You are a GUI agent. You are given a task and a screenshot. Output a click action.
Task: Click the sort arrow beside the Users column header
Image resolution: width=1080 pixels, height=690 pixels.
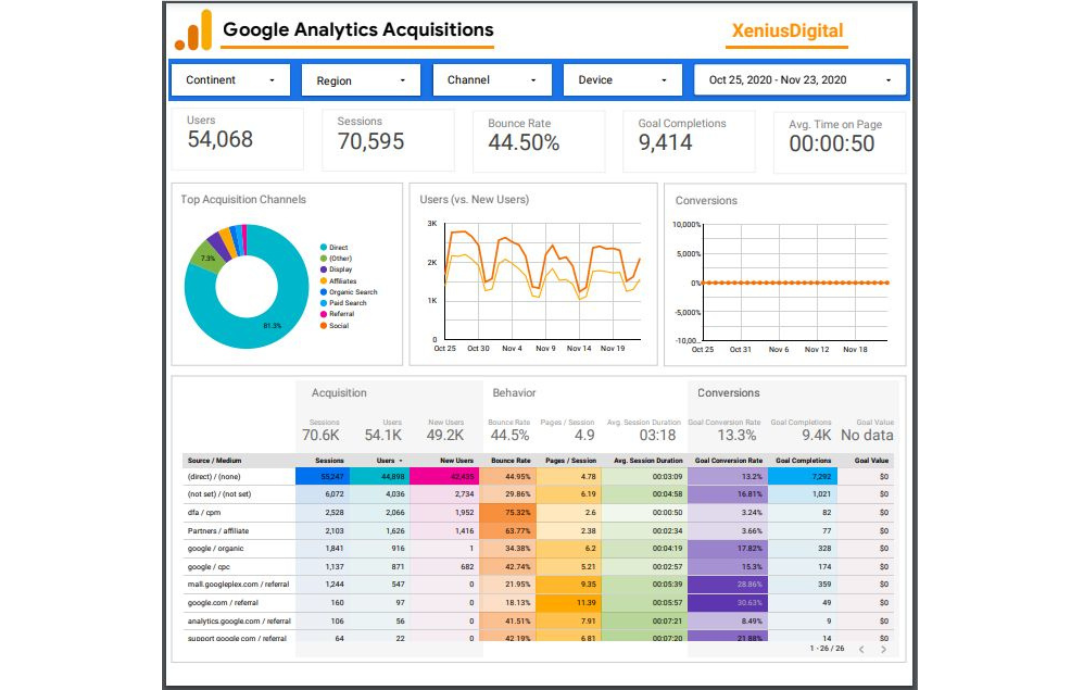point(401,460)
